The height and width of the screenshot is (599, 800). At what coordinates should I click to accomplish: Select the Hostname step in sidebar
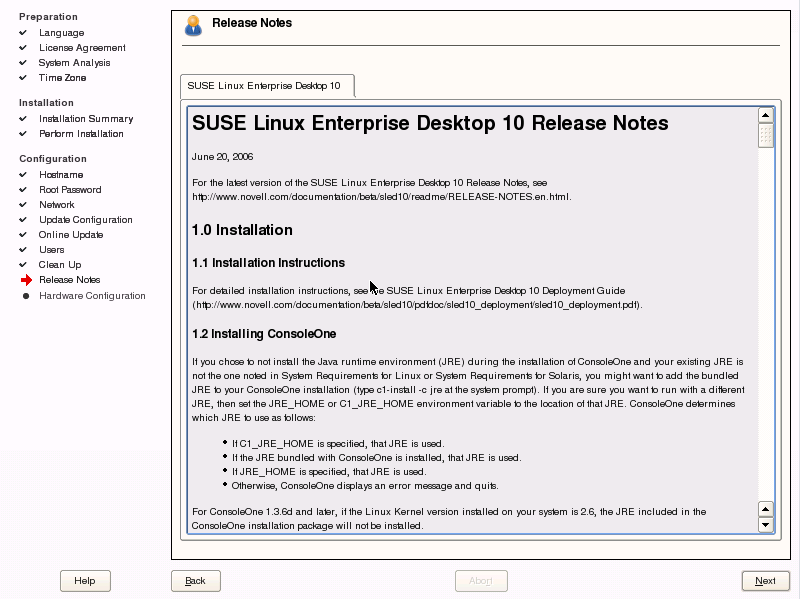(x=61, y=174)
